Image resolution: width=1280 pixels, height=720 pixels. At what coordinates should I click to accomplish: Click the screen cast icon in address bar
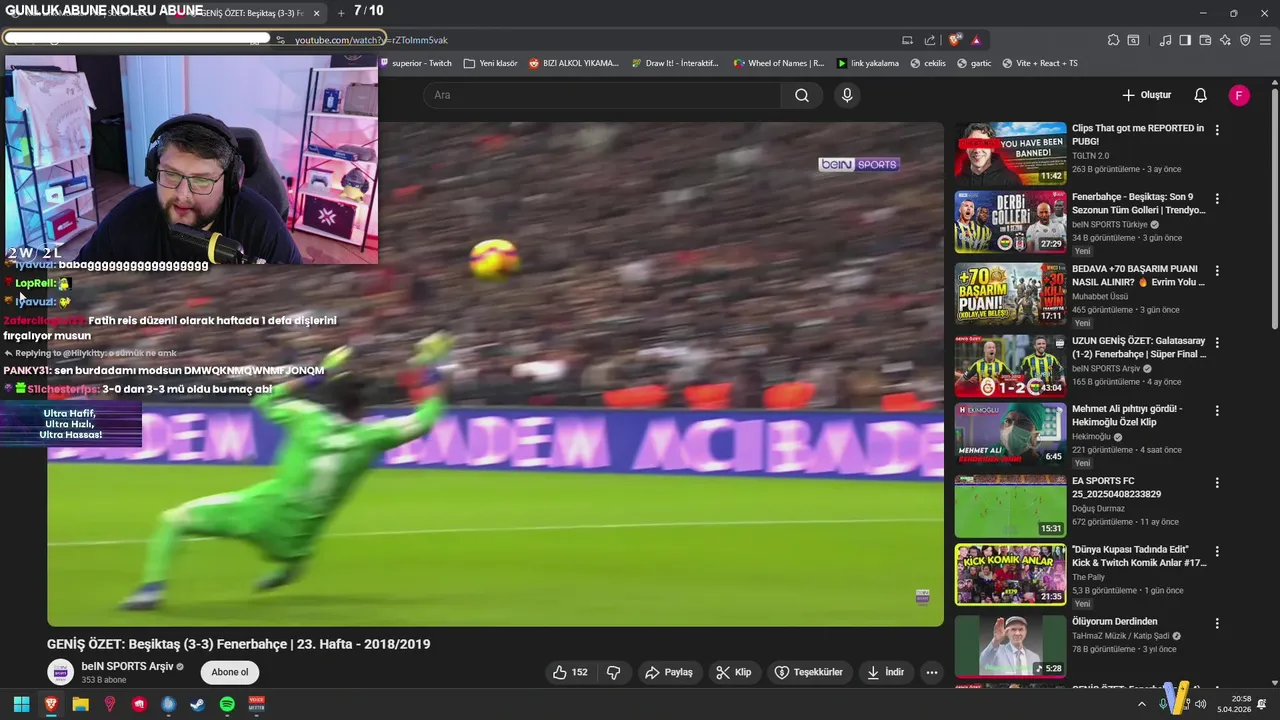907,40
